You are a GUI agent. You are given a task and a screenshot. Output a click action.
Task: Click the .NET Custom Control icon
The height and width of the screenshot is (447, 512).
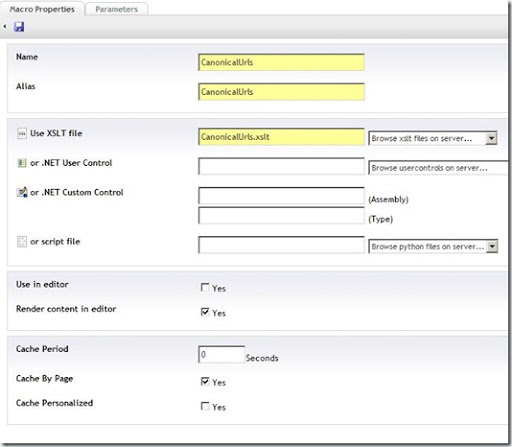pyautogui.click(x=22, y=192)
